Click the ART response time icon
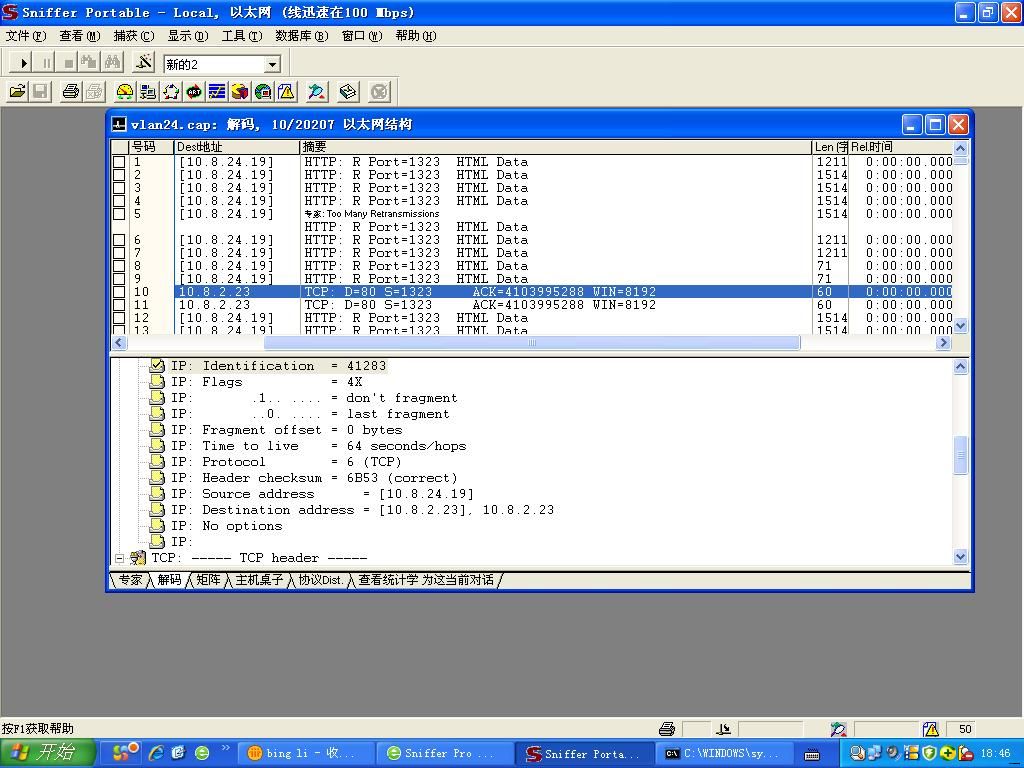Image resolution: width=1024 pixels, height=768 pixels. tap(194, 92)
